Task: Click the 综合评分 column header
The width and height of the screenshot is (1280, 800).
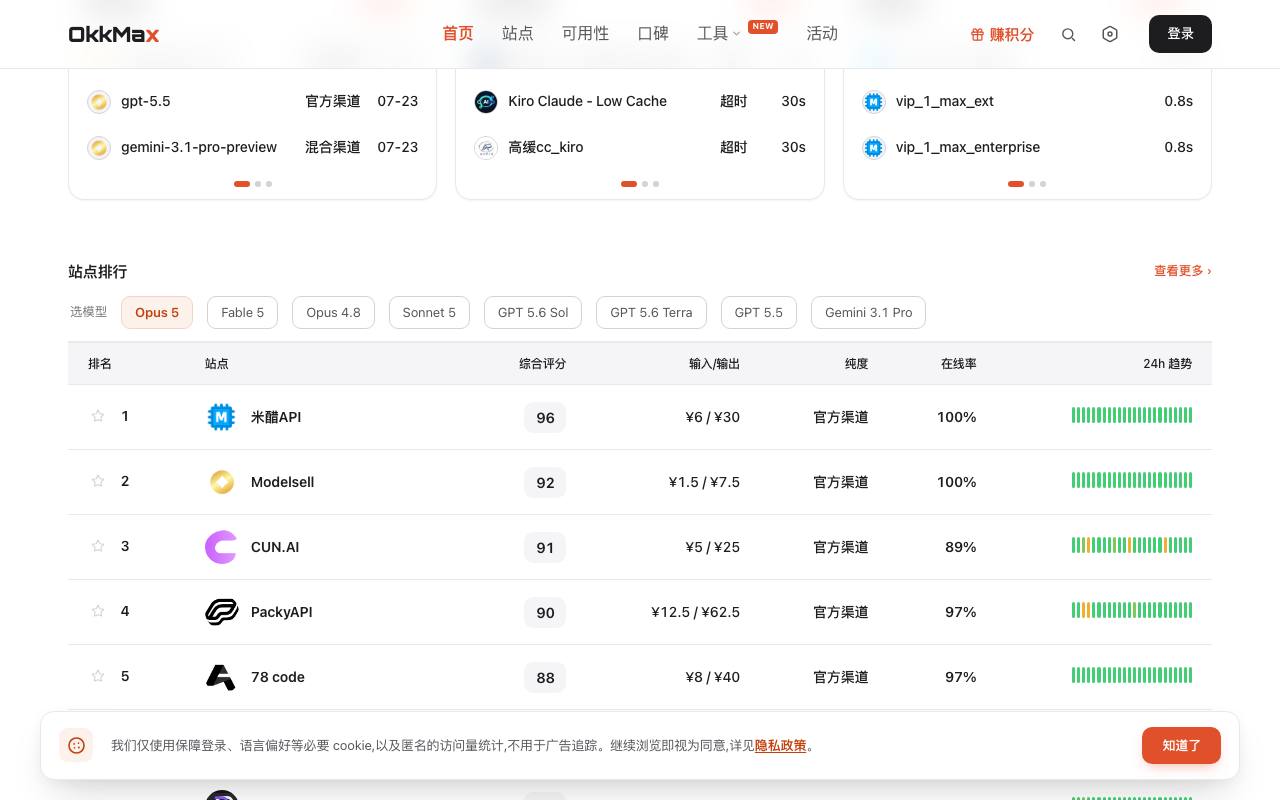Action: 543,364
